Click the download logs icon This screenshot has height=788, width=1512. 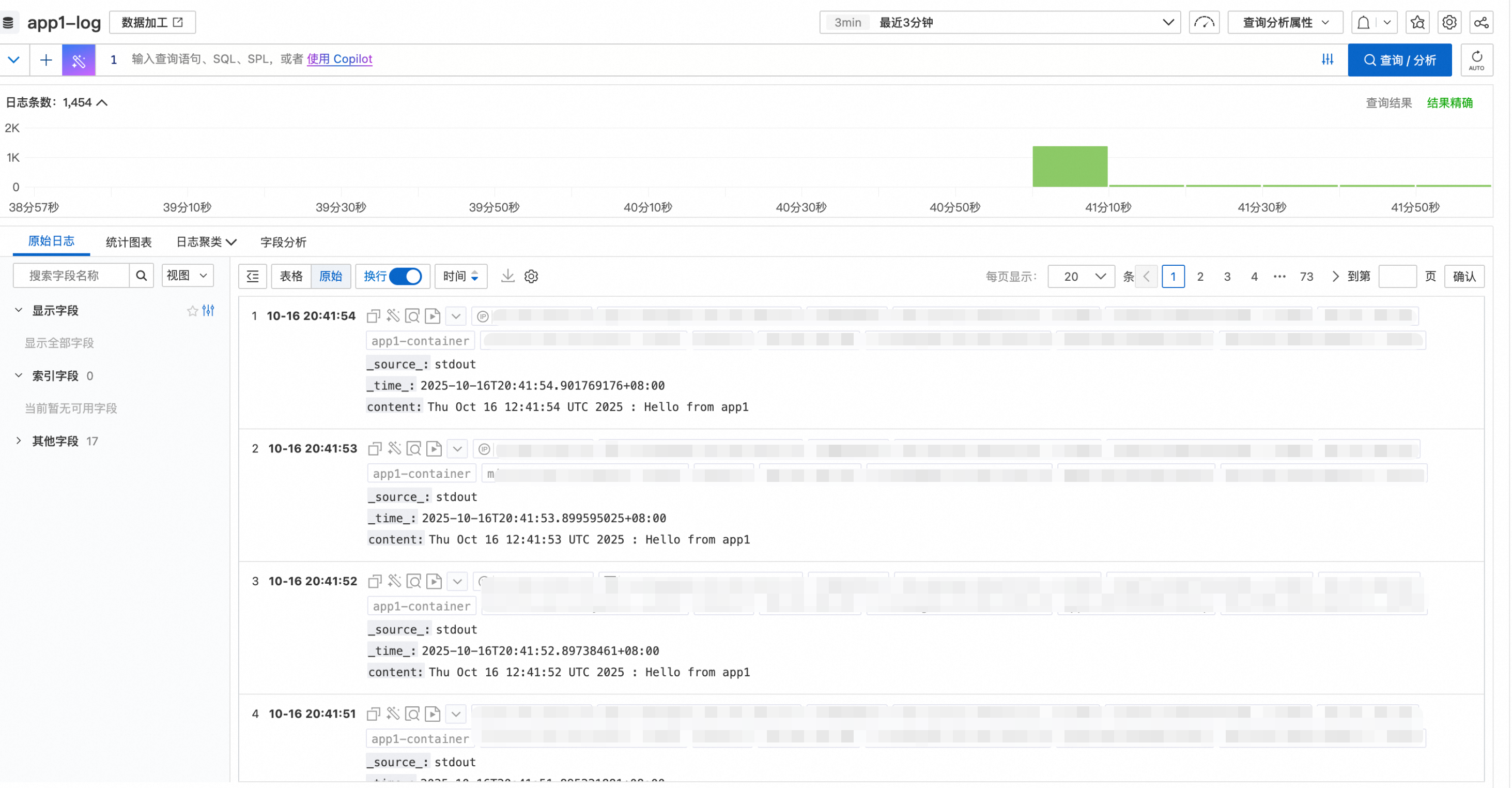click(x=508, y=276)
